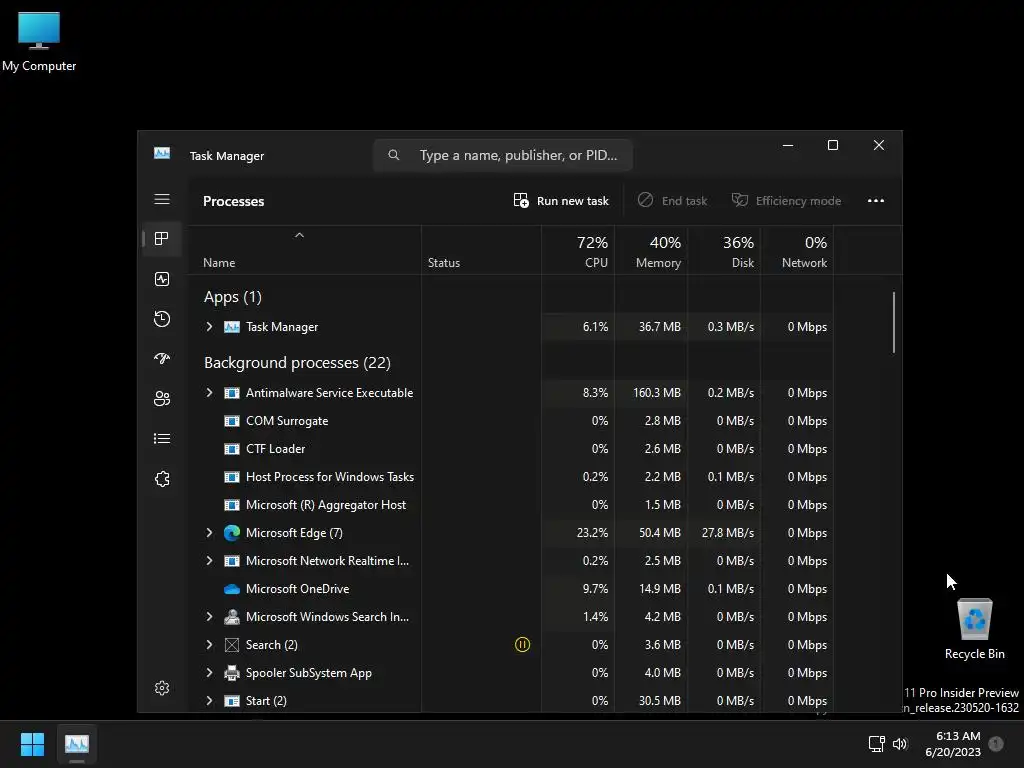Click the Spooler SubSystem App printer icon
Screen dimensions: 1024x768
click(x=232, y=673)
